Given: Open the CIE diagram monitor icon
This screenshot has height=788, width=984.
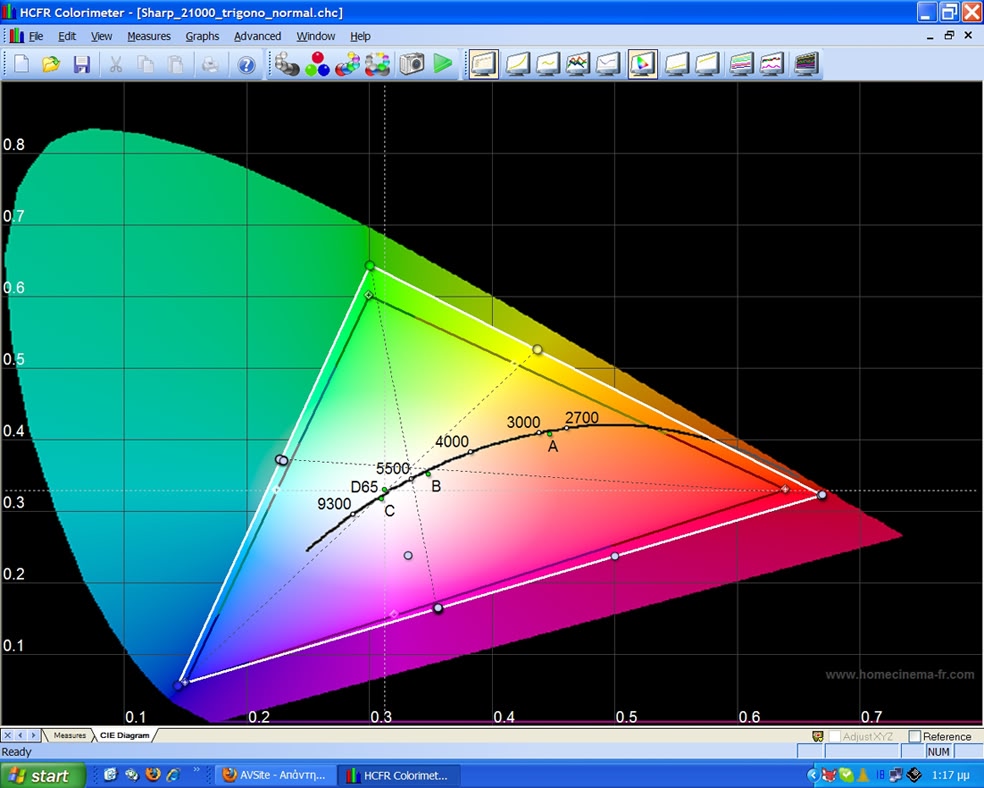Looking at the screenshot, I should click(x=642, y=65).
